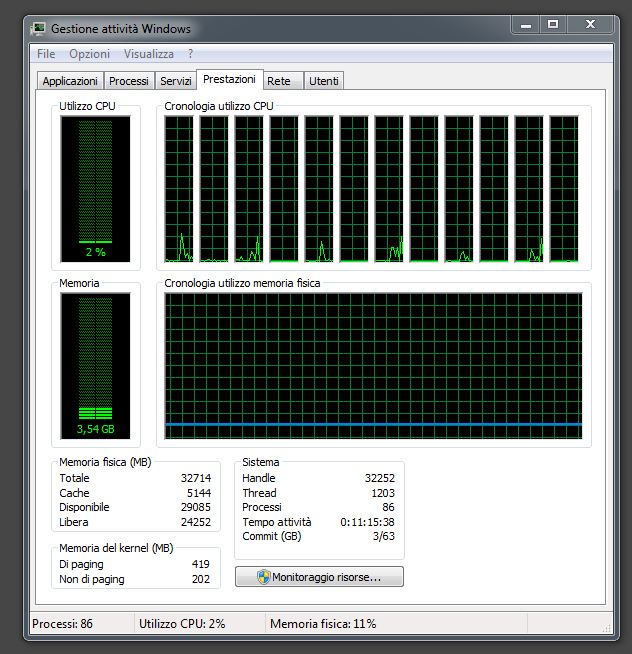Viewport: 632px width, 654px height.
Task: Click the resize grip in status bar corner
Action: (607, 628)
